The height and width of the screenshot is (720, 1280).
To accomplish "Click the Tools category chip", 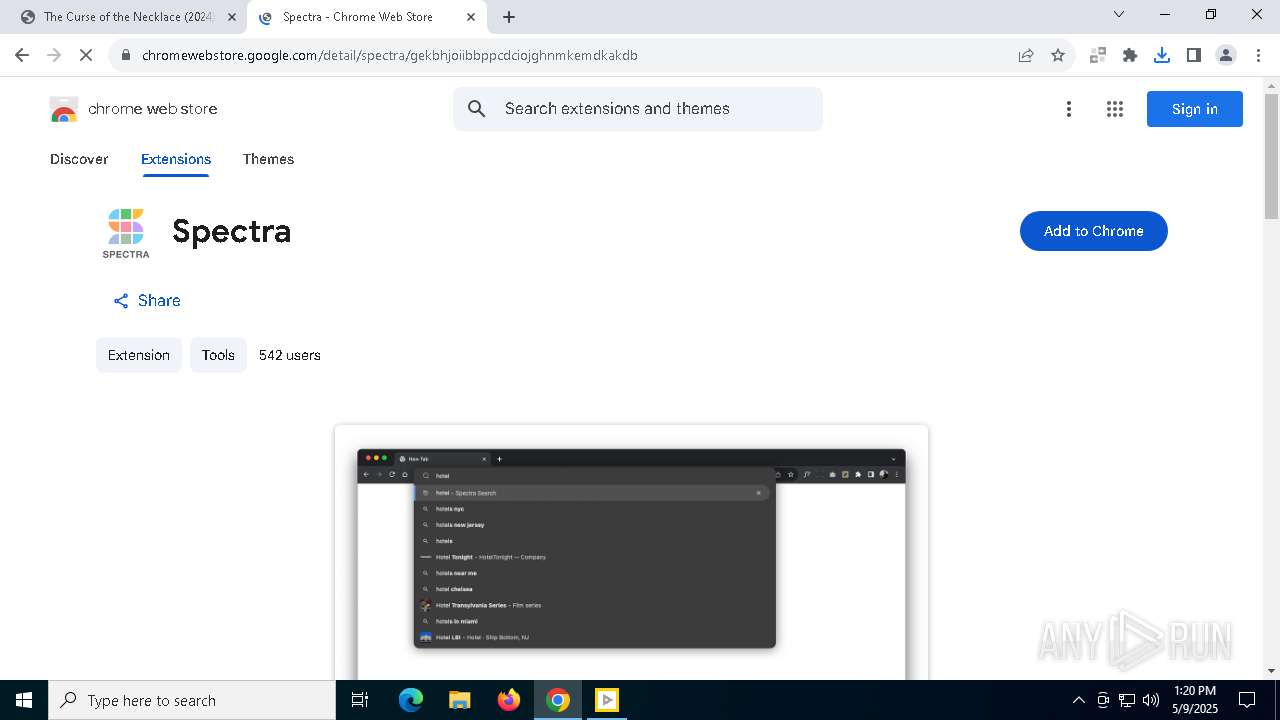I will 218,355.
